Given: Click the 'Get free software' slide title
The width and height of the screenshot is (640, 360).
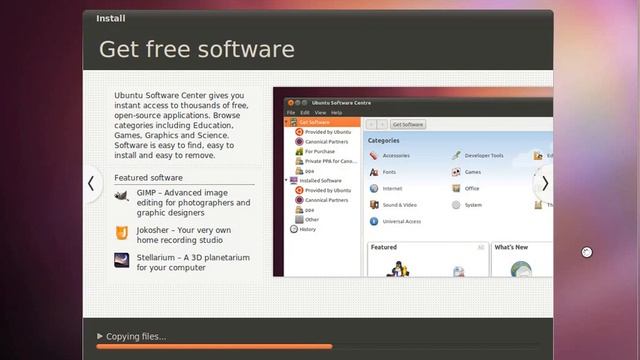Looking at the screenshot, I should [x=197, y=49].
